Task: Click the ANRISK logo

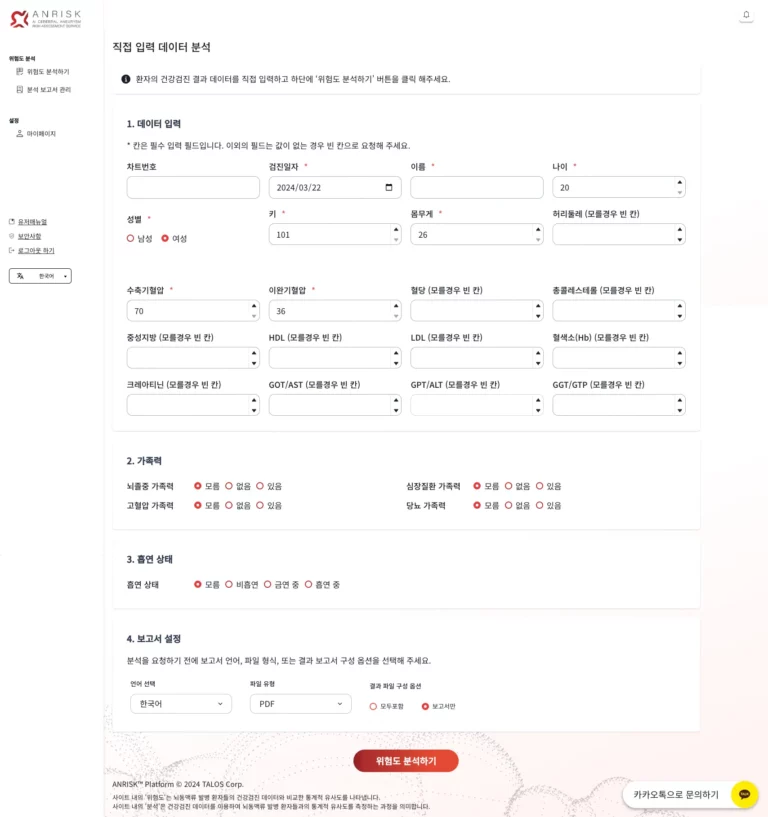Action: click(x=45, y=18)
